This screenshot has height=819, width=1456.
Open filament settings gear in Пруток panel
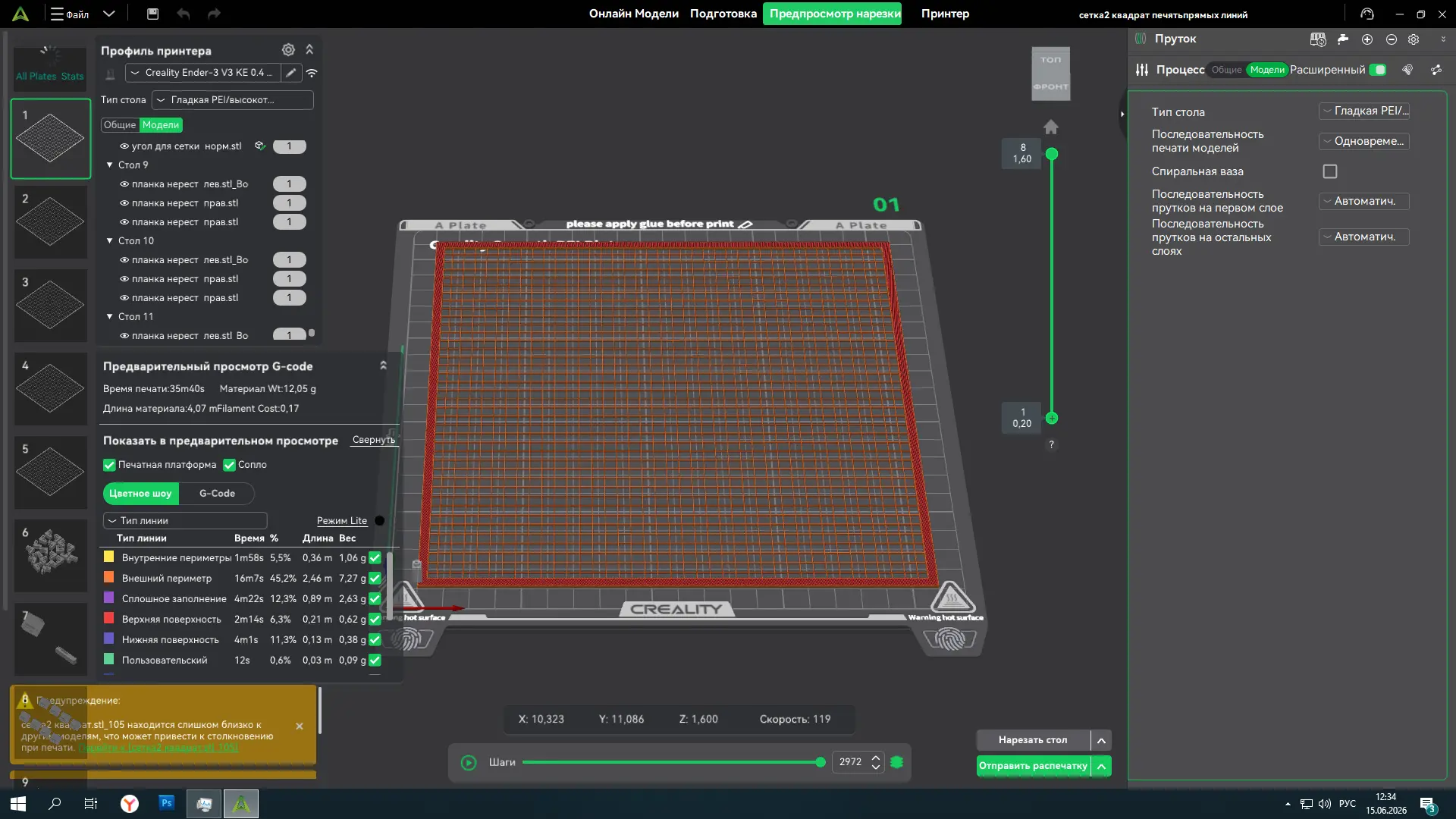point(1414,39)
